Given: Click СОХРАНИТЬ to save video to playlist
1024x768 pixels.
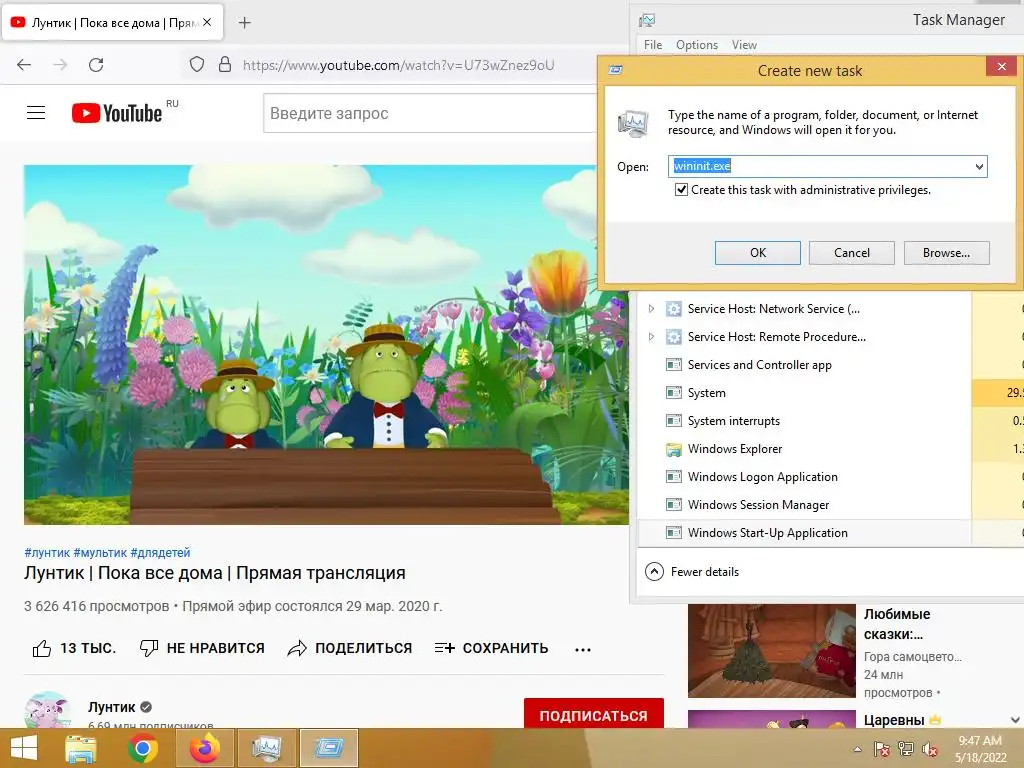Looking at the screenshot, I should [491, 648].
